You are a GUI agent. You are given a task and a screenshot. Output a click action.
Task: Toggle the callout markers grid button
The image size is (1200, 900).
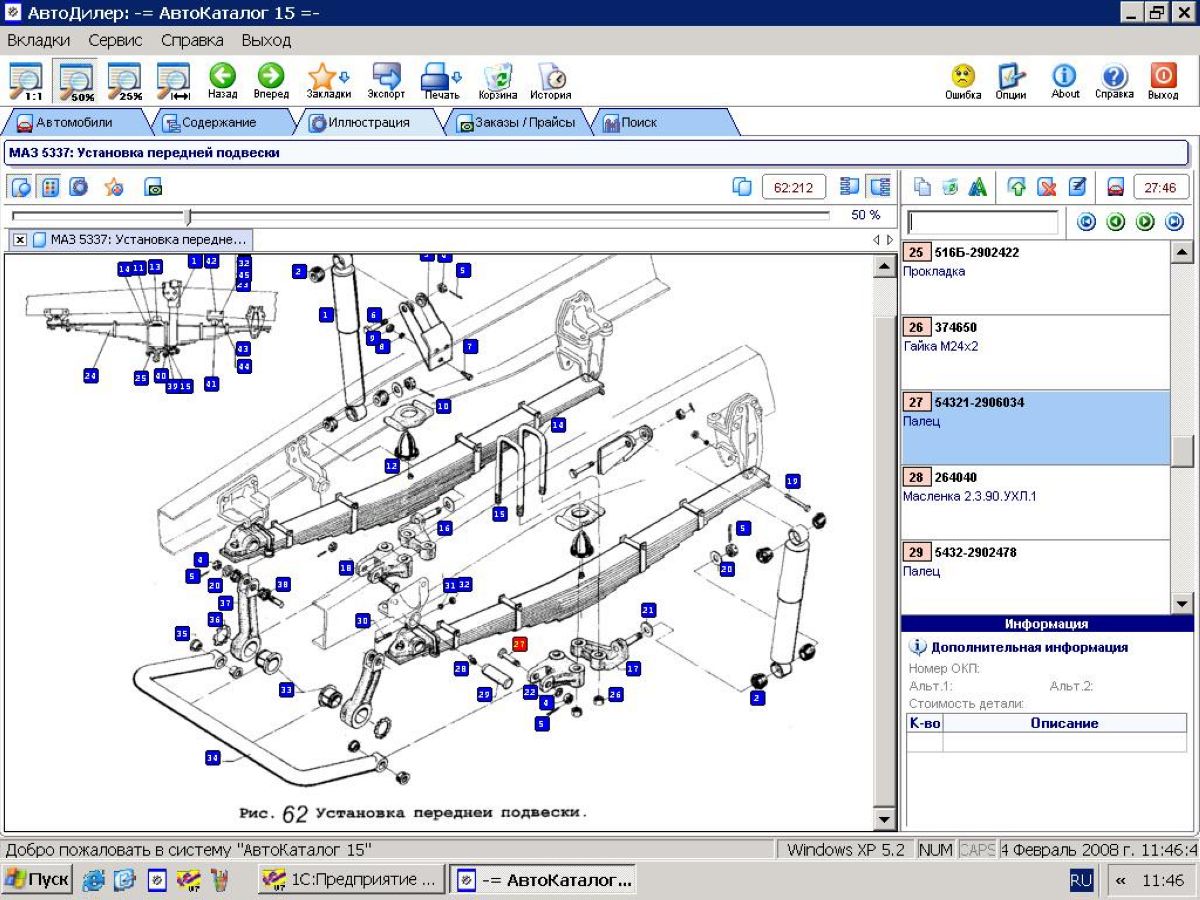pos(49,187)
